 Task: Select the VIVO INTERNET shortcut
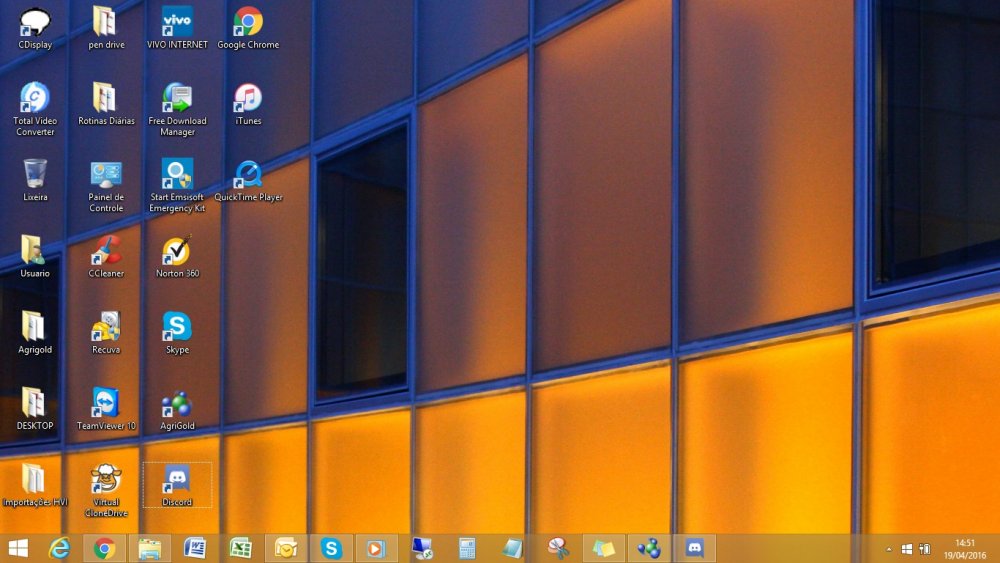coord(177,23)
